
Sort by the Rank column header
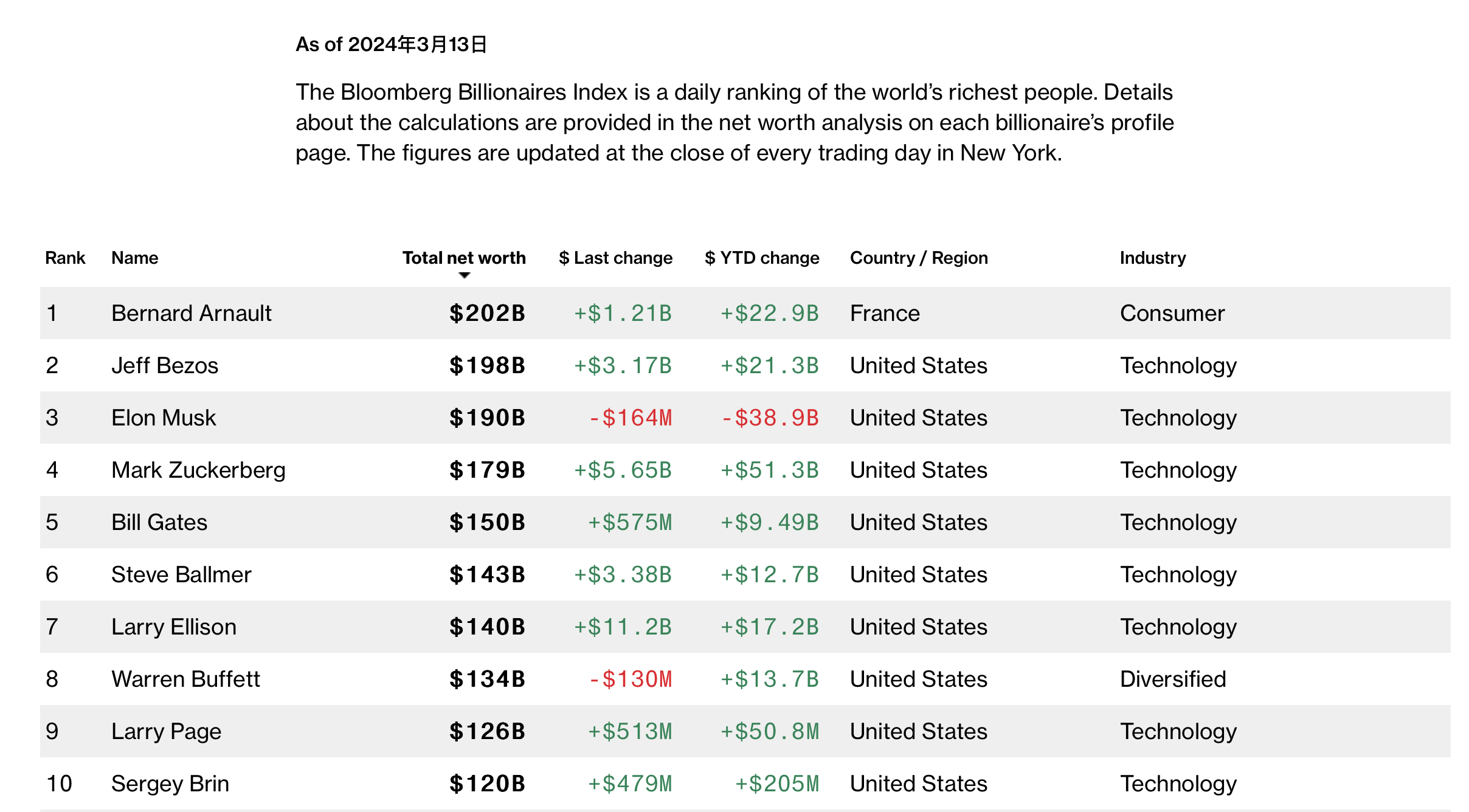point(65,258)
